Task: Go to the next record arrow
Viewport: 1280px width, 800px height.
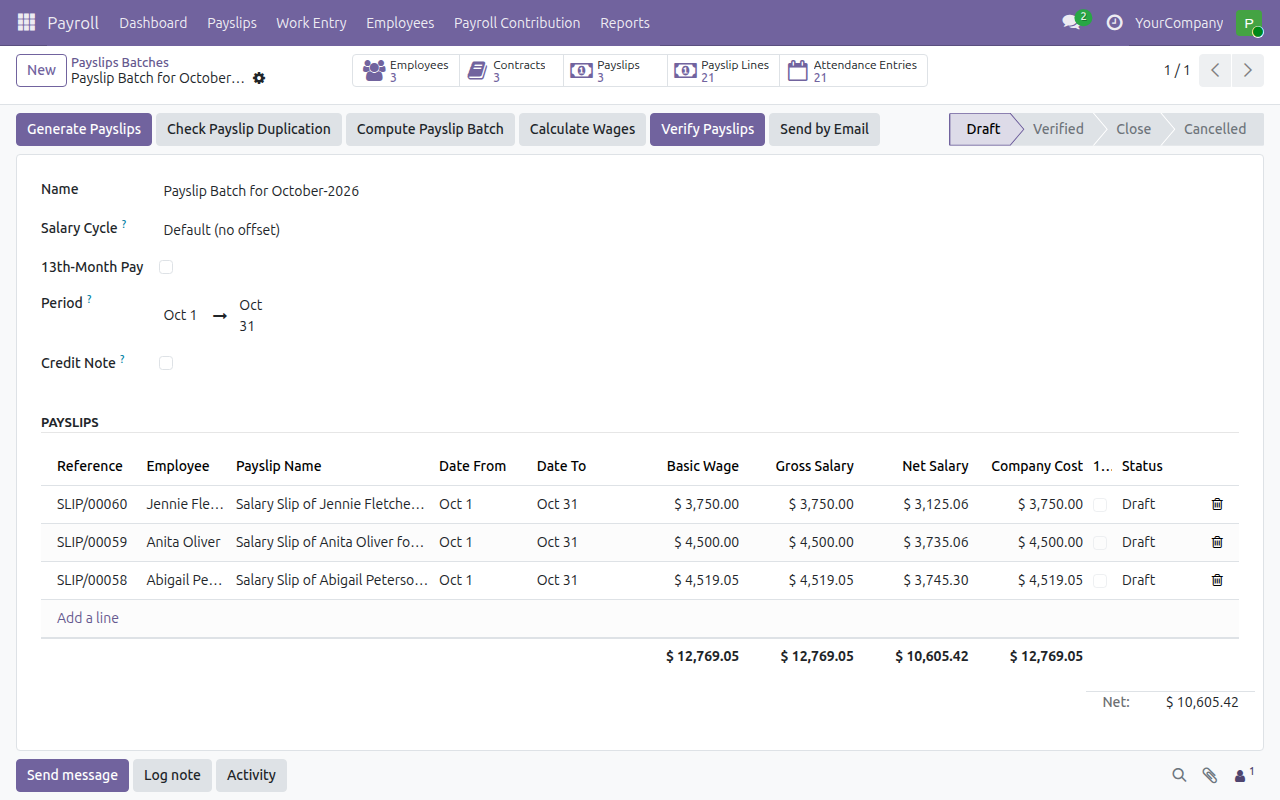Action: pos(1246,70)
